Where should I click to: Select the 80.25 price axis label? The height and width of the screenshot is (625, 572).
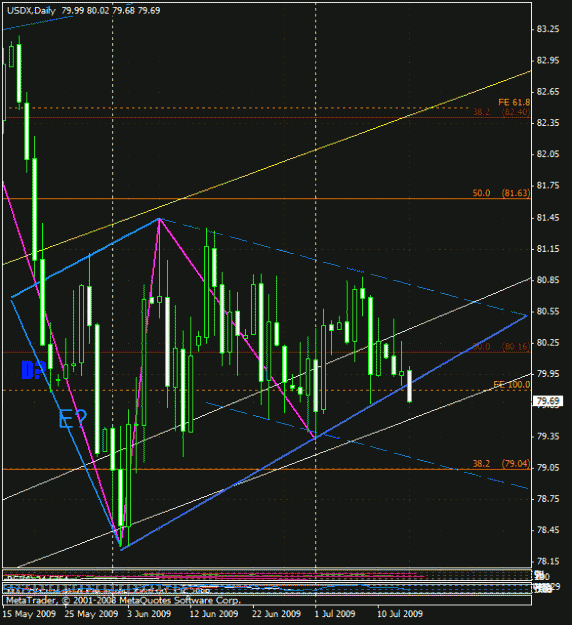pos(548,343)
